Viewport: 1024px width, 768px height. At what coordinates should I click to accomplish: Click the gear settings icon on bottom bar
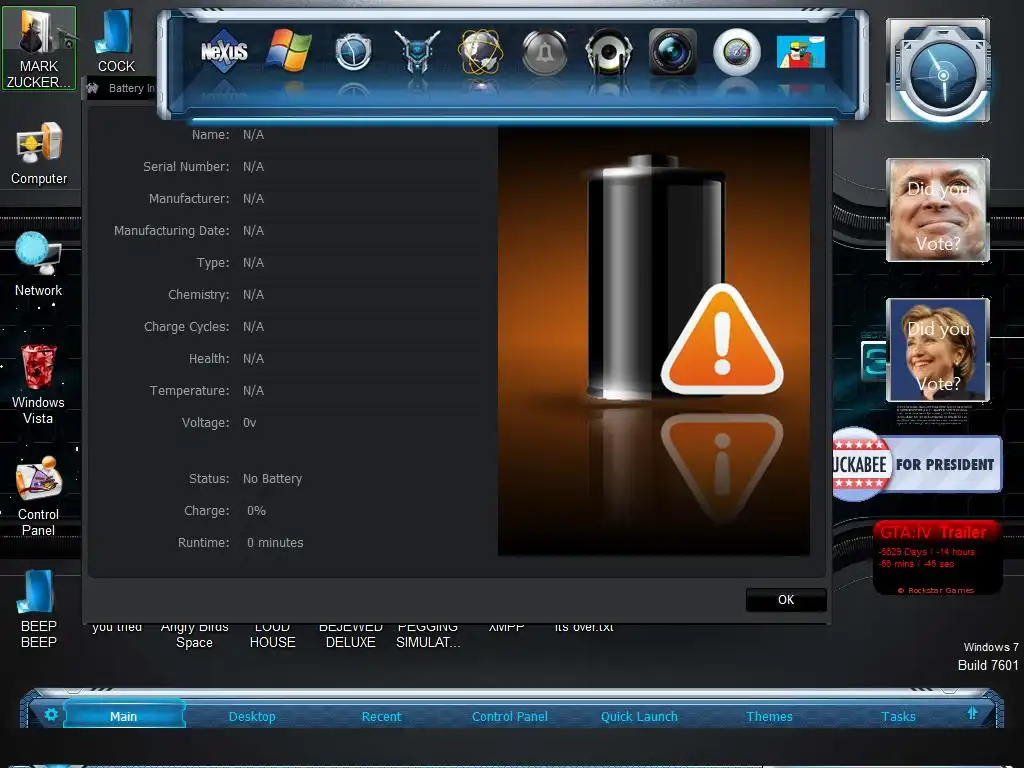coord(52,714)
